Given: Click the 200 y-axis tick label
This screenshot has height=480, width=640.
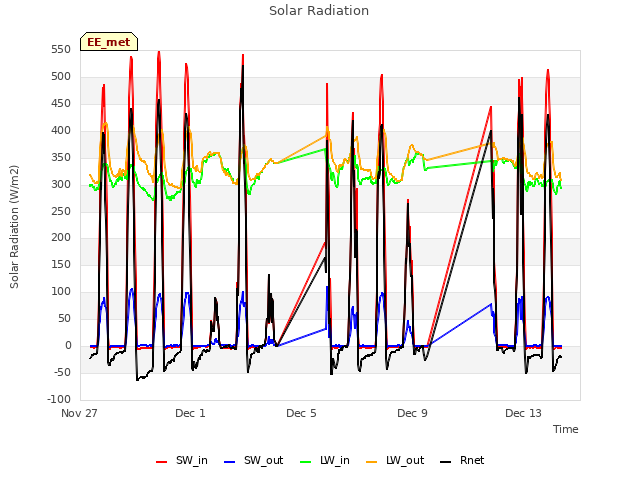Looking at the screenshot, I should tap(61, 238).
